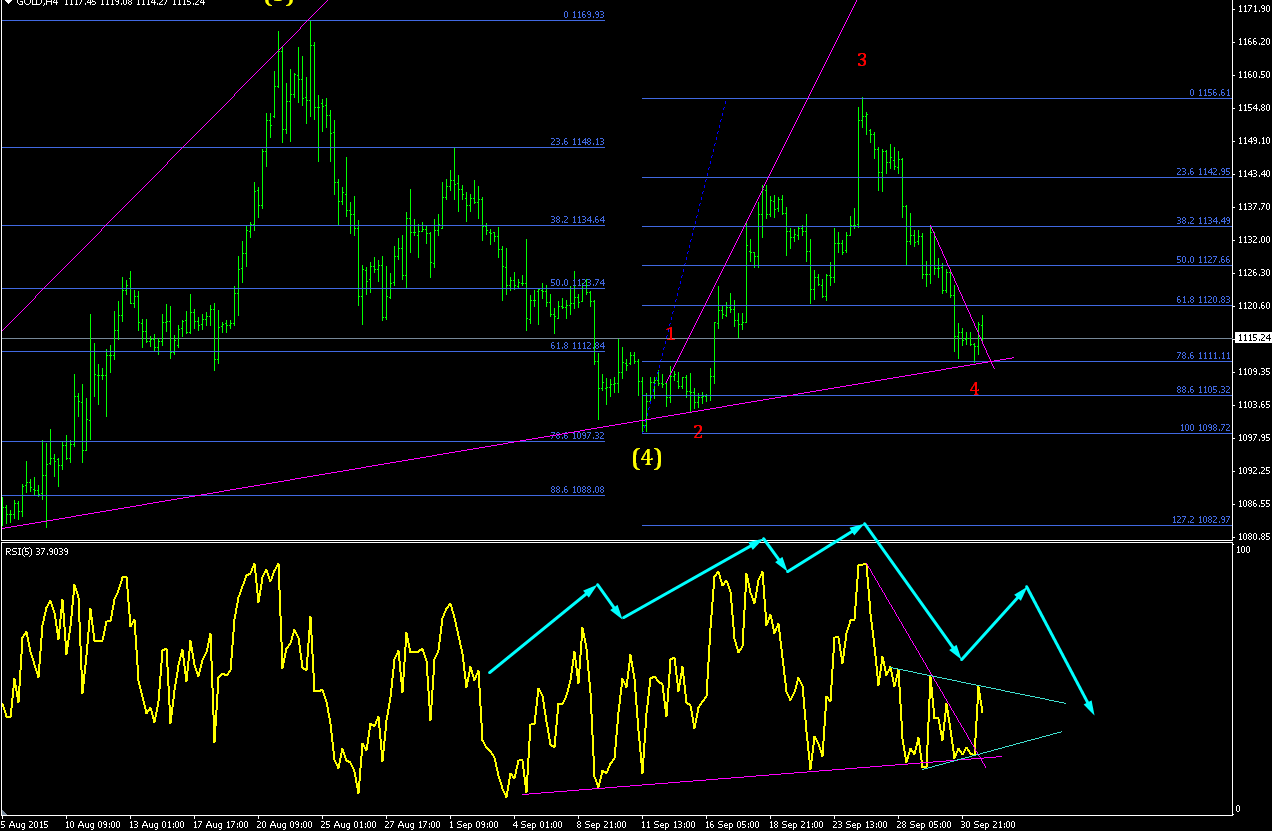Screen dimensions: 1272x831
Task: Select the red wave 1 label
Action: [671, 333]
